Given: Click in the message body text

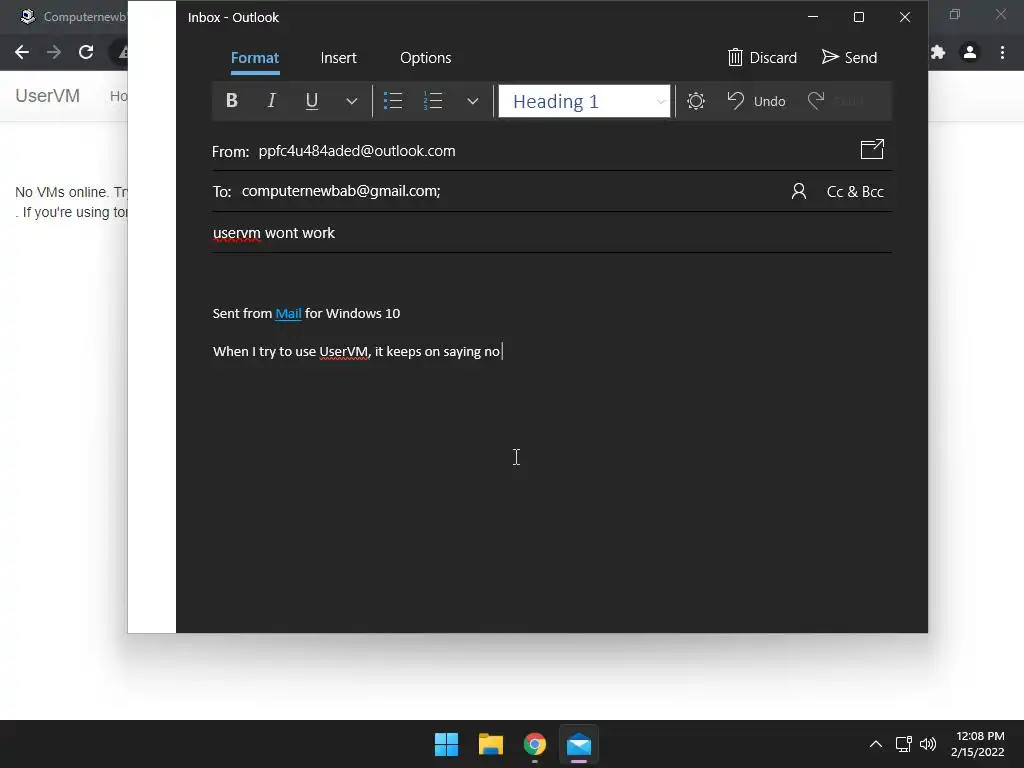Looking at the screenshot, I should pos(357,351).
